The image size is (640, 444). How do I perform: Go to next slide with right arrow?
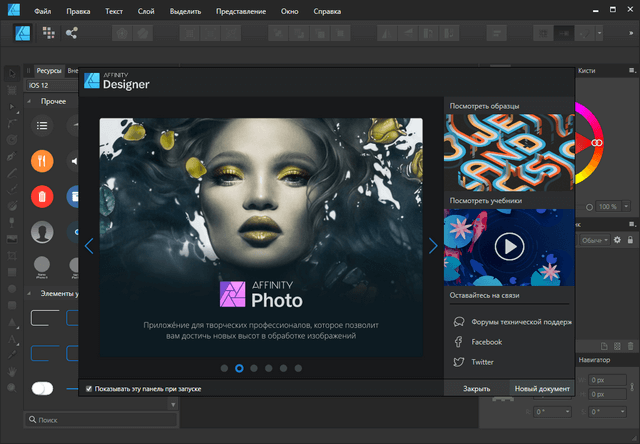pyautogui.click(x=432, y=246)
